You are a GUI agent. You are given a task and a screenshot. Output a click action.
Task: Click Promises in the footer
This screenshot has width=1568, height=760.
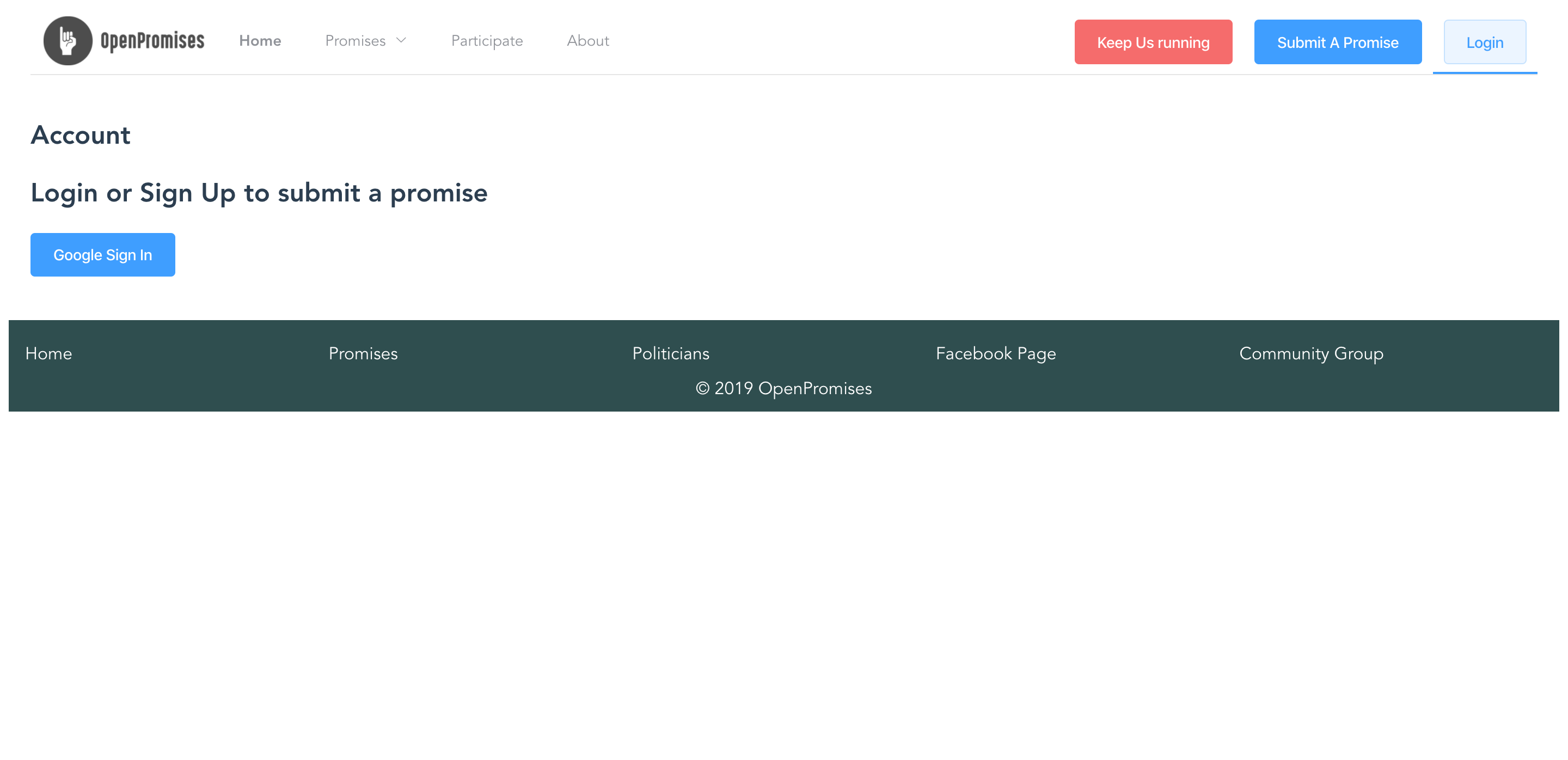coord(363,353)
